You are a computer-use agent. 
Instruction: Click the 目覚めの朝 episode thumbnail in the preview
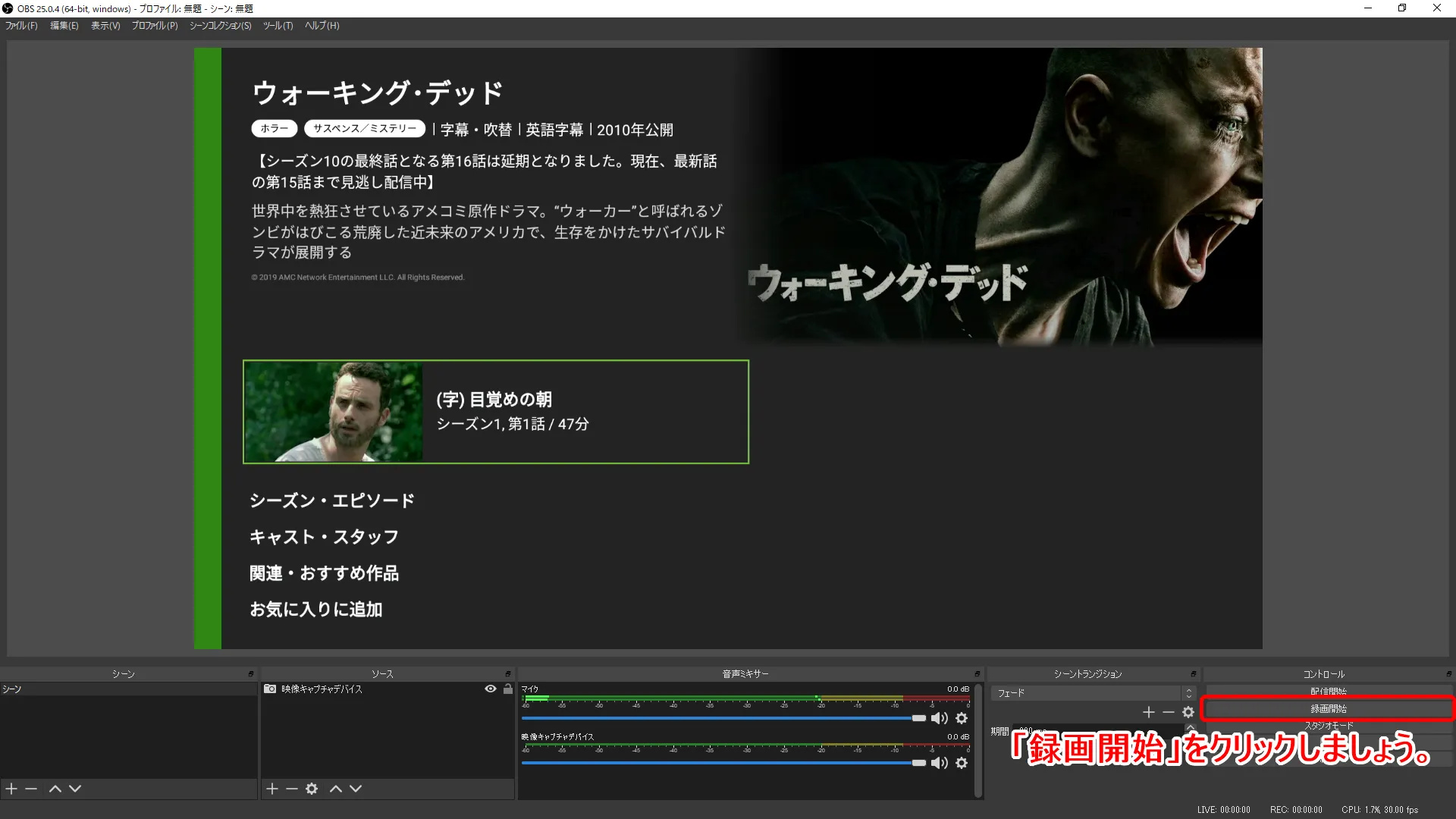333,412
